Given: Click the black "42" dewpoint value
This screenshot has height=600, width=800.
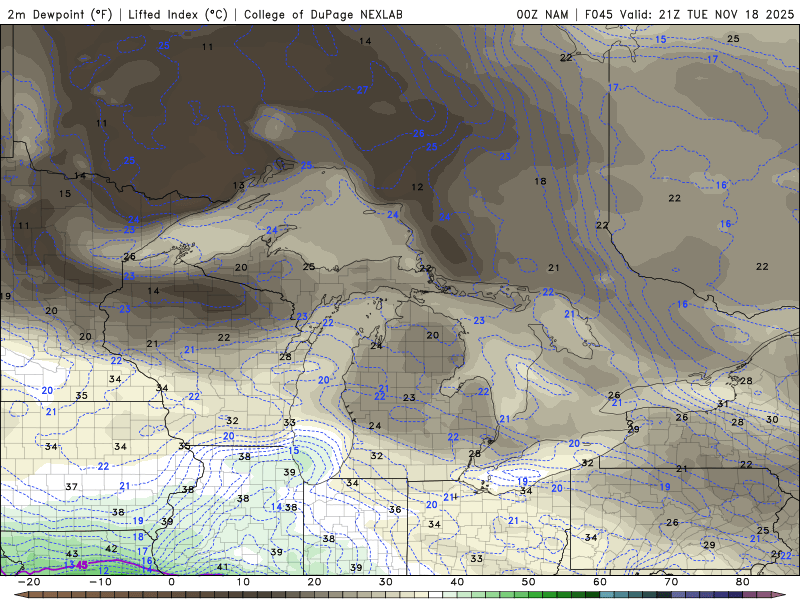Looking at the screenshot, I should [111, 549].
